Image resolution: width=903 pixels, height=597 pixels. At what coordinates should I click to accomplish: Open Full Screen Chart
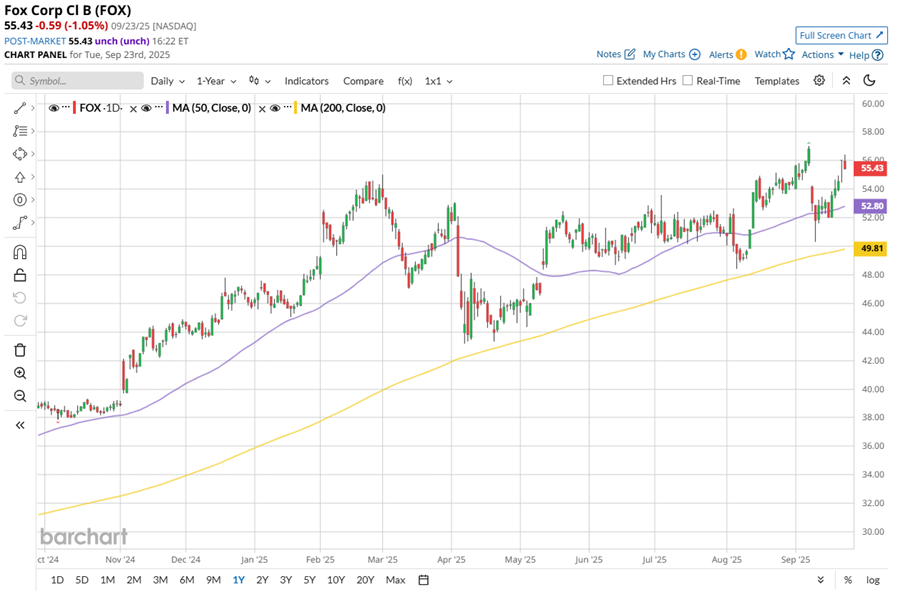[841, 35]
